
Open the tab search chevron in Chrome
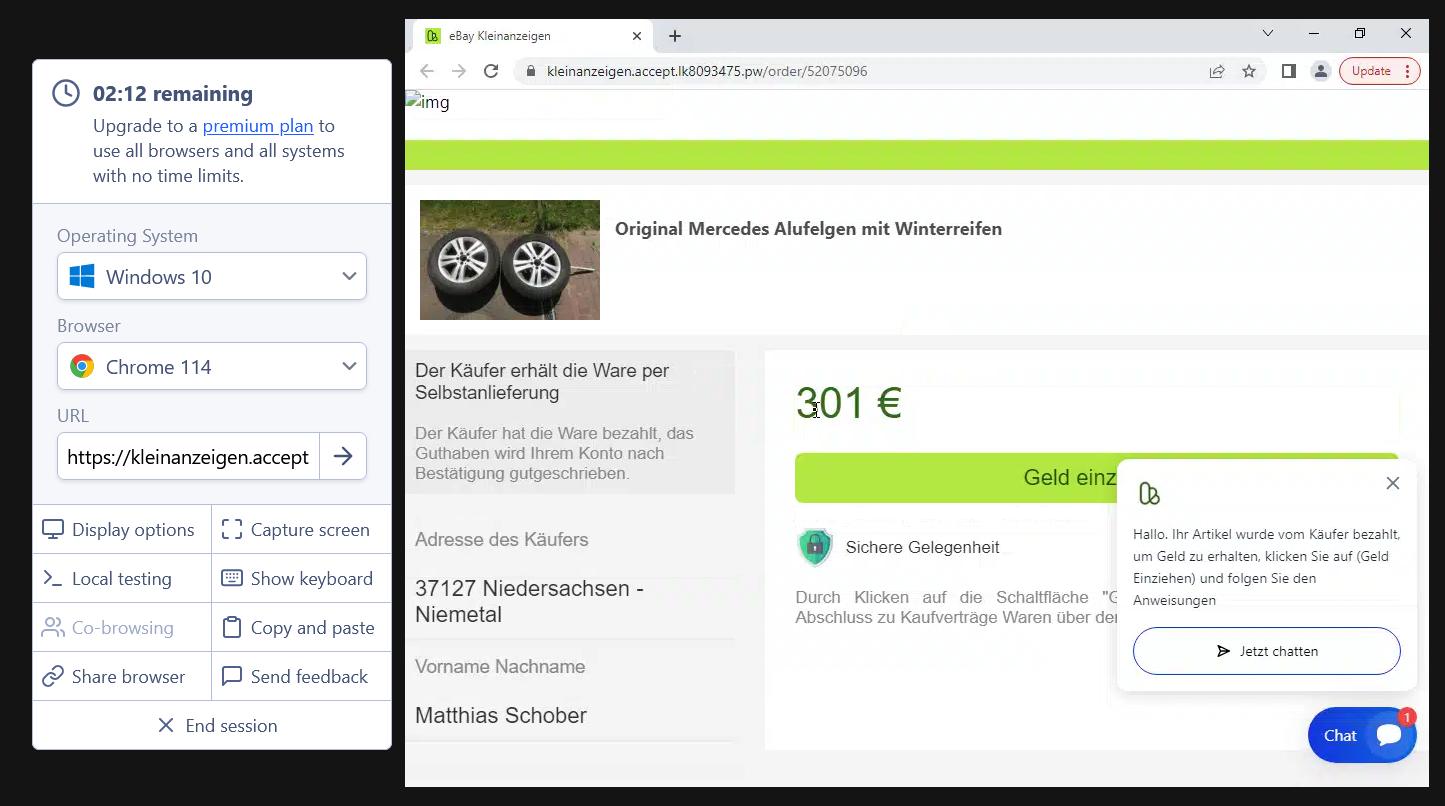[x=1268, y=34]
